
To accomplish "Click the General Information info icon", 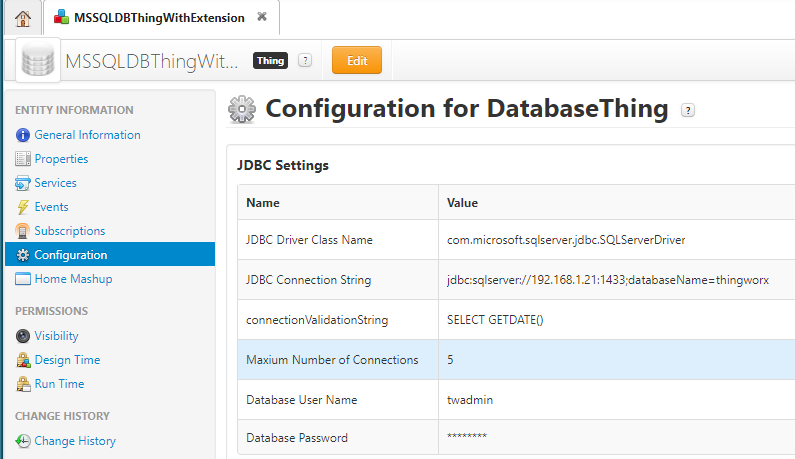I will (23, 135).
